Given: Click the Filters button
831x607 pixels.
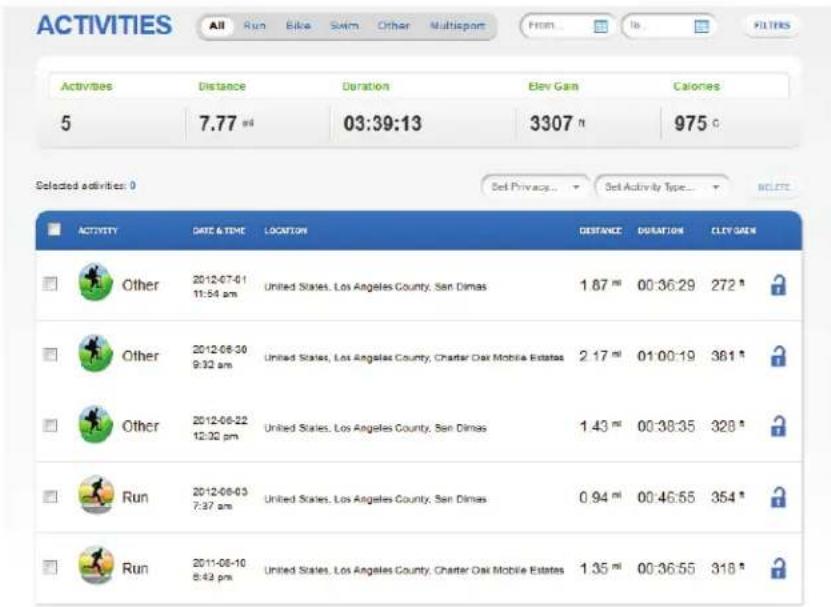Looking at the screenshot, I should point(772,25).
